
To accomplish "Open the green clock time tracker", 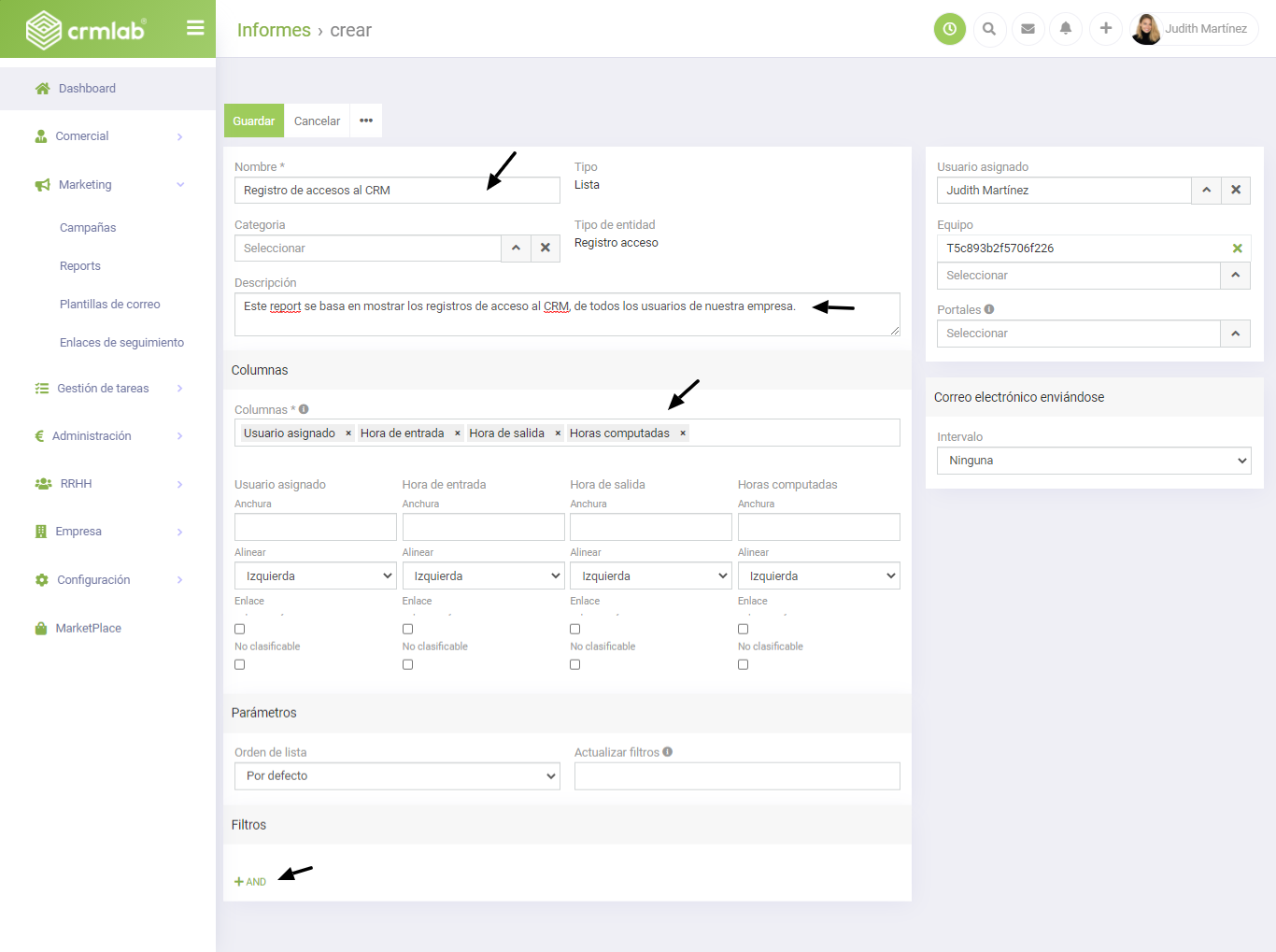I will [x=950, y=29].
